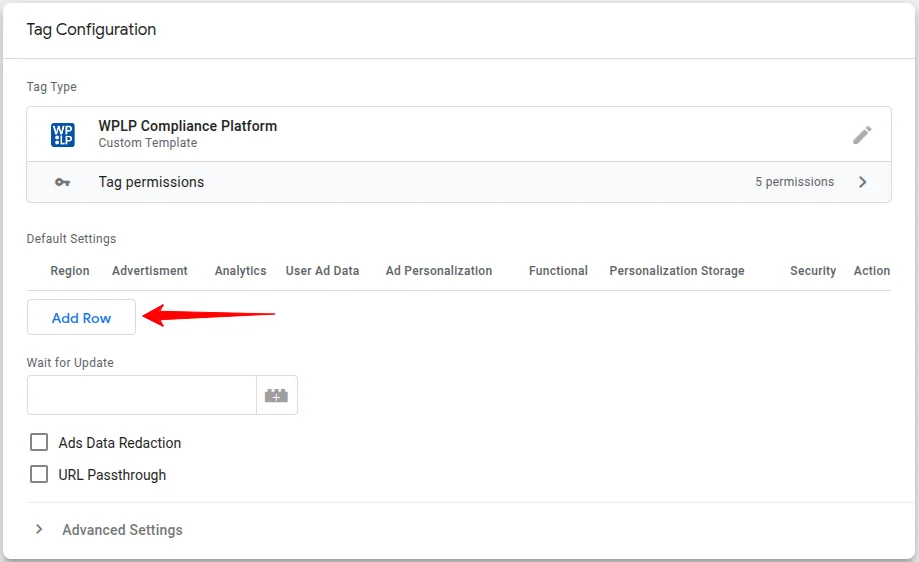Expand Tag permissions with right chevron
919x562 pixels.
coord(862,182)
